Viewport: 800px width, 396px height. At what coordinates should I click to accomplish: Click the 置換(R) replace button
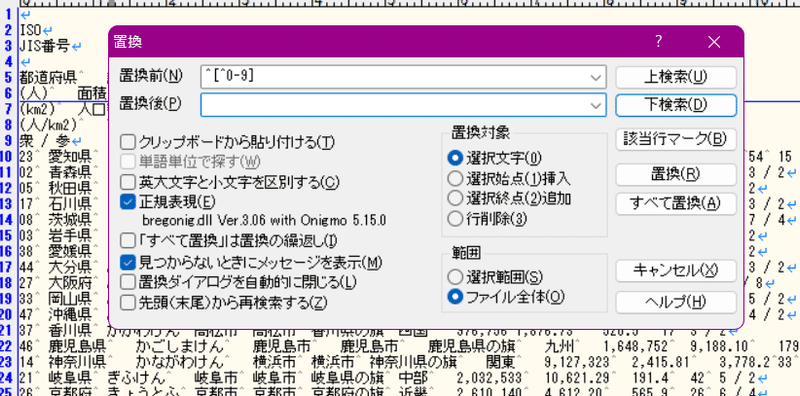click(676, 175)
